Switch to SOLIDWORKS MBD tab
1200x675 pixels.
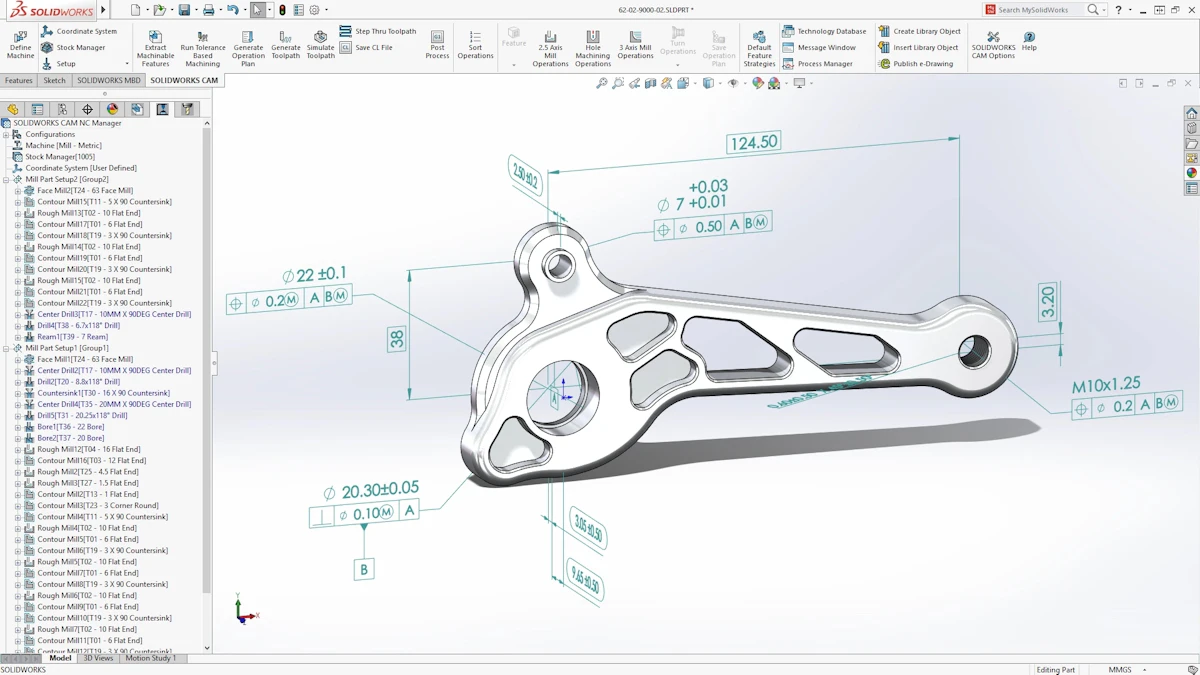click(109, 80)
